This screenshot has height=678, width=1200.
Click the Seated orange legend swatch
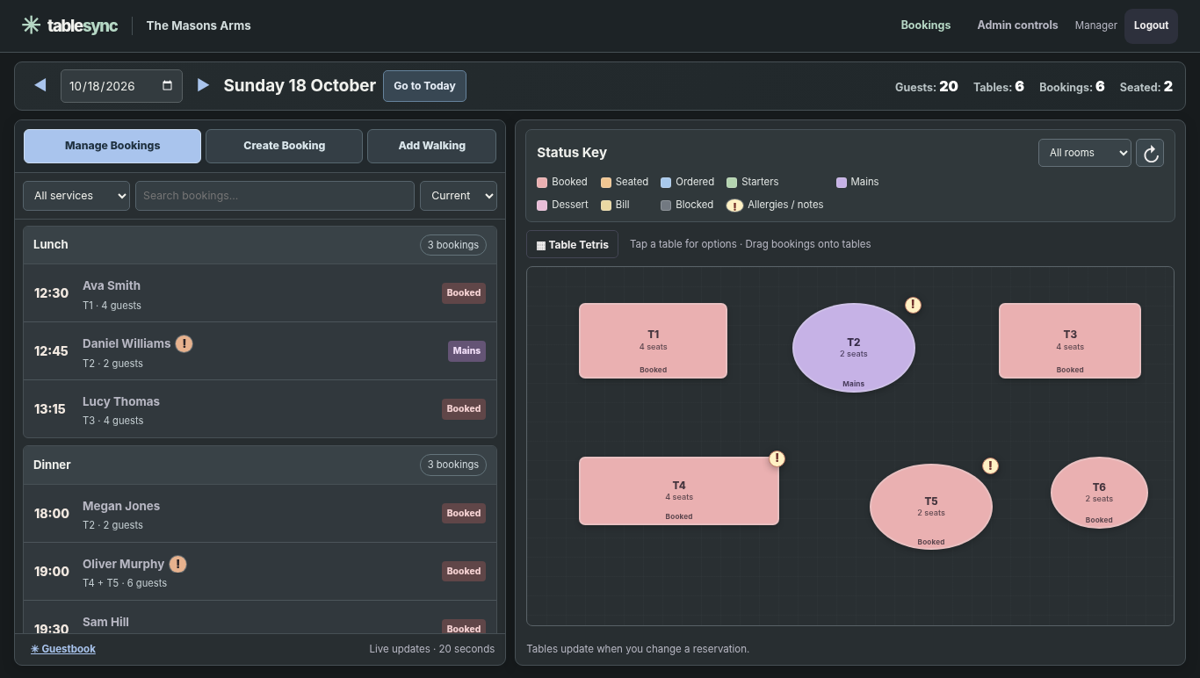pyautogui.click(x=606, y=182)
